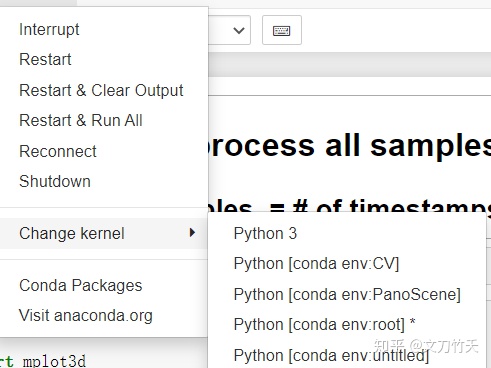The width and height of the screenshot is (491, 368).
Task: Expand the Change kernel submenu arrow
Action: [x=192, y=233]
